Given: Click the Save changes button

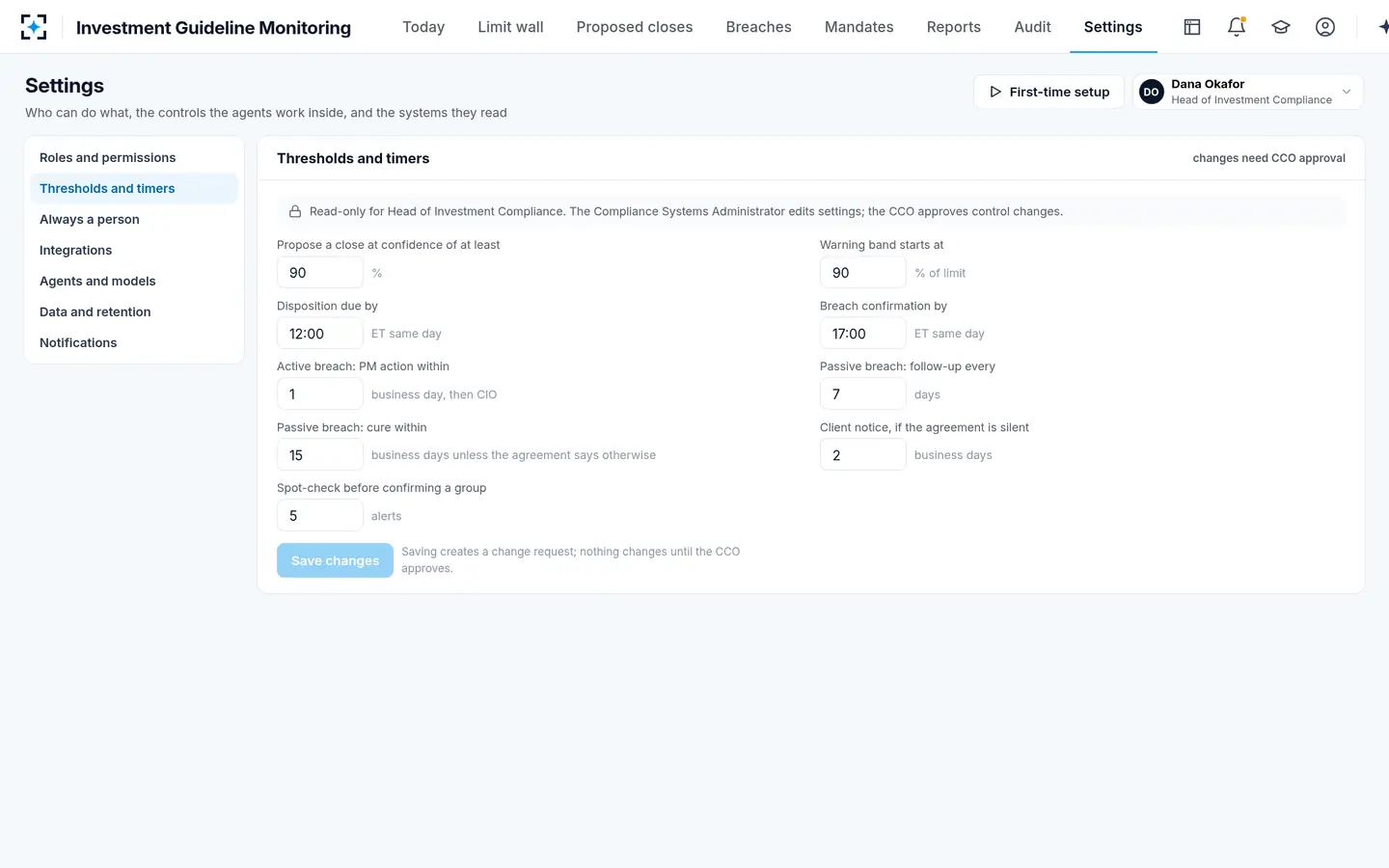Looking at the screenshot, I should tap(335, 560).
